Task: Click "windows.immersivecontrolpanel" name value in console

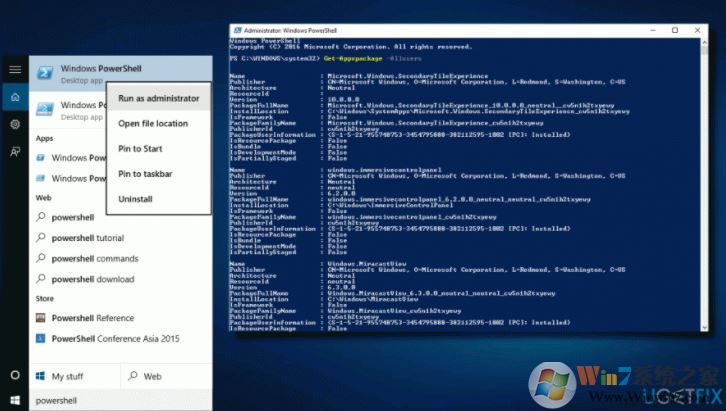Action: point(384,170)
